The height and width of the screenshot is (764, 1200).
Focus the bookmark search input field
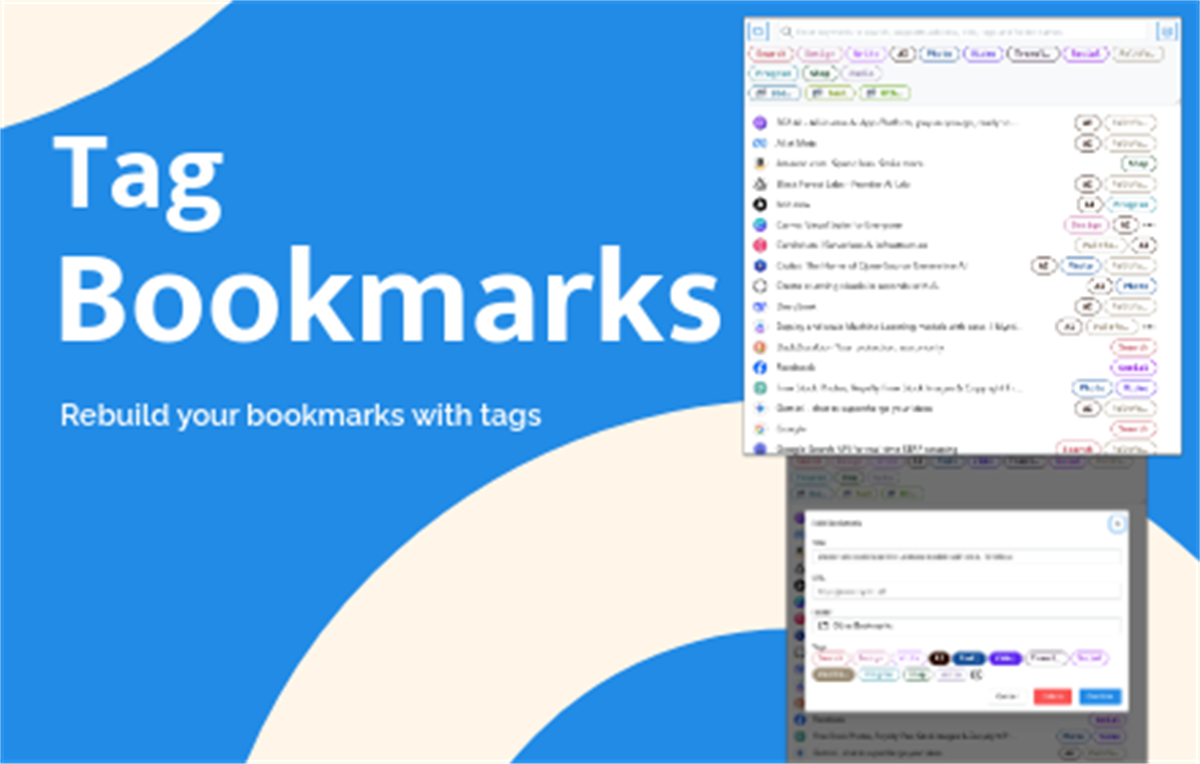[x=962, y=32]
